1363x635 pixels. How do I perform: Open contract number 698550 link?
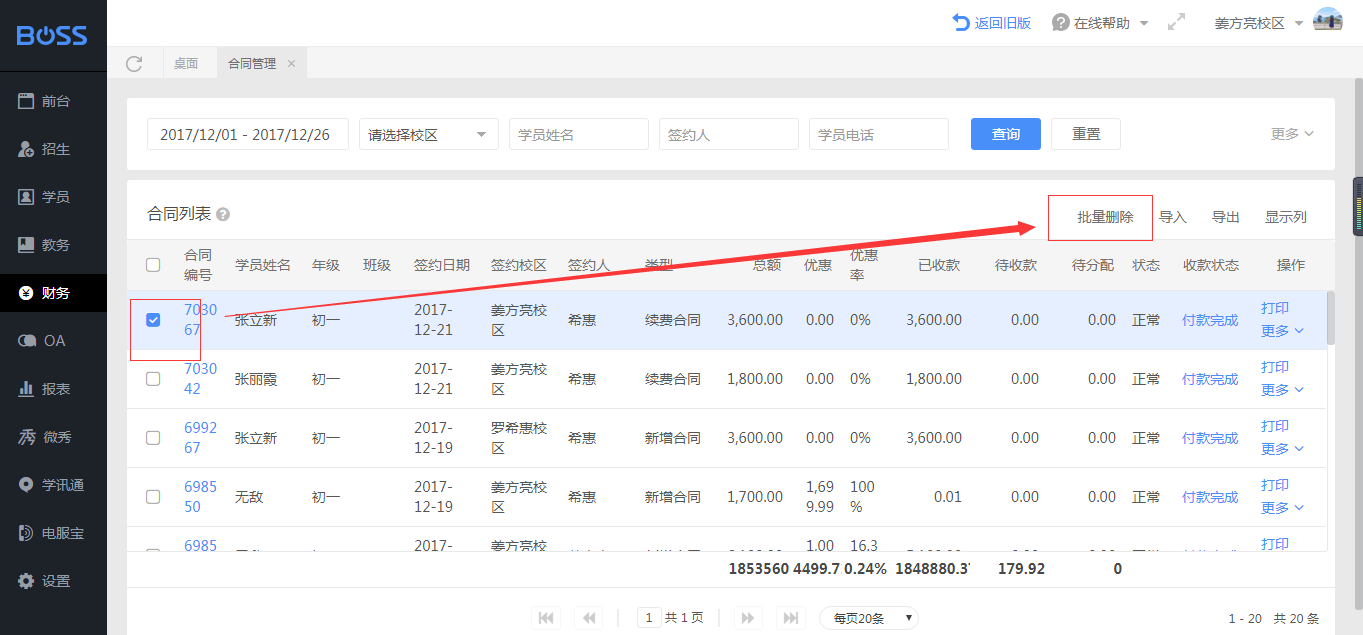coord(200,497)
